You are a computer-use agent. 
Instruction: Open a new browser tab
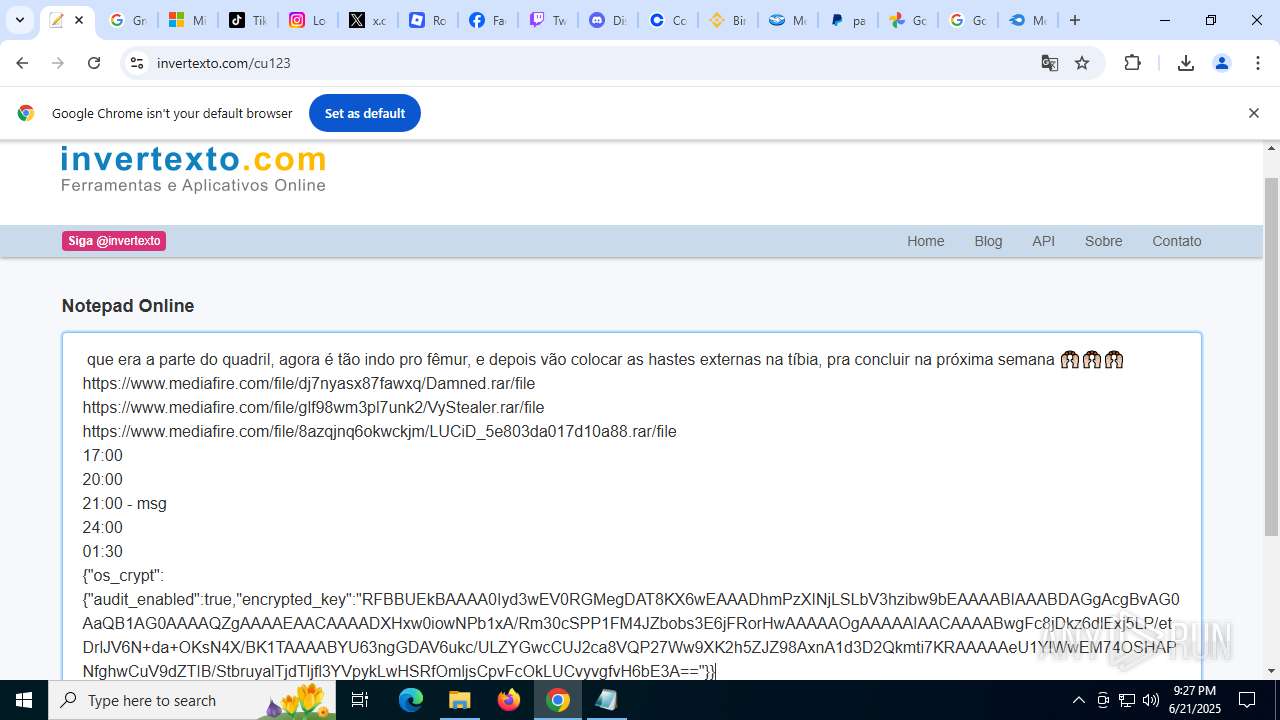coord(1075,20)
